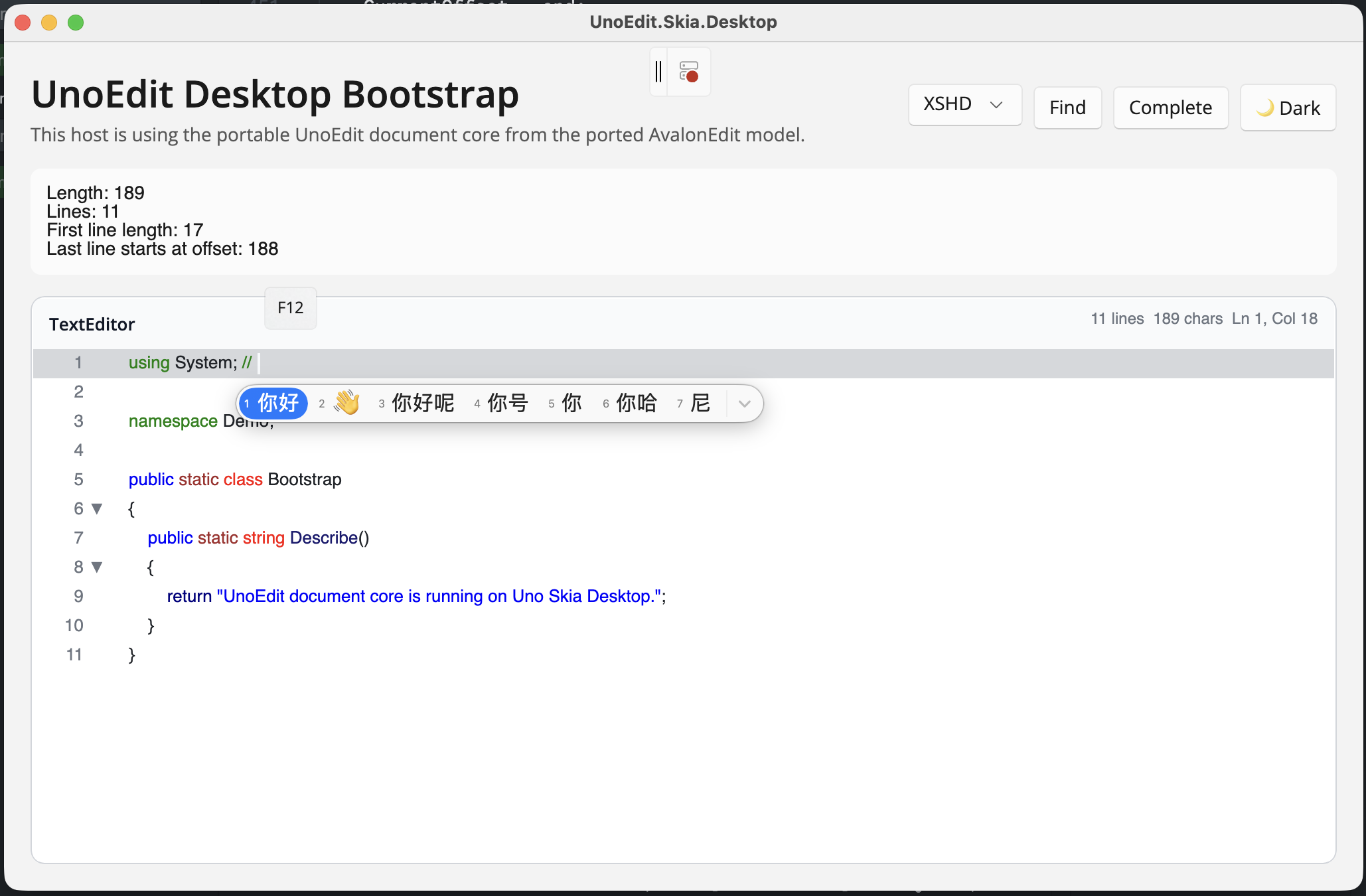Select IME candidate 你好

[x=273, y=403]
